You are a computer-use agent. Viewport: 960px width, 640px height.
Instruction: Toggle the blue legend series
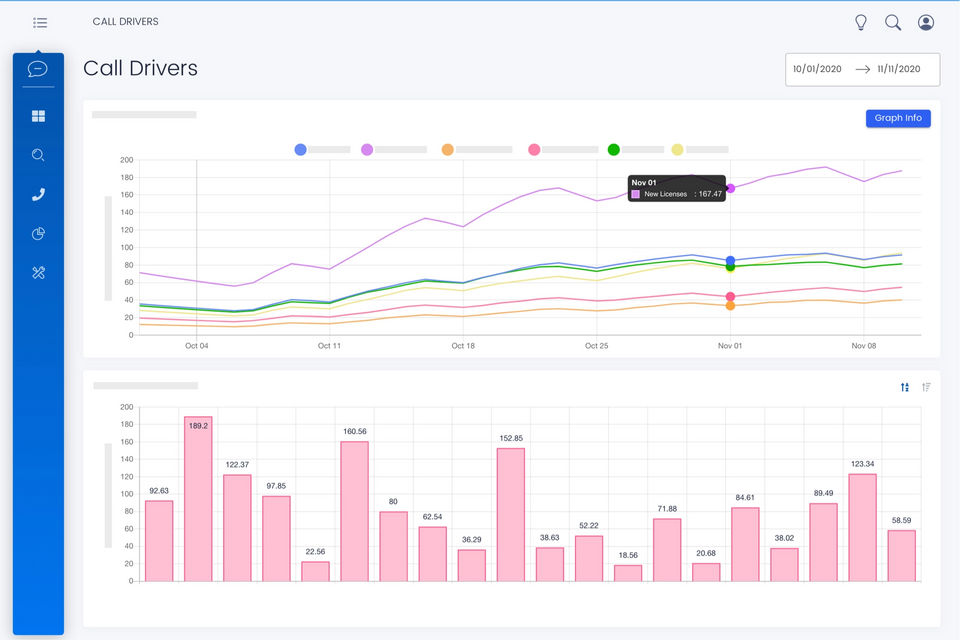322,149
